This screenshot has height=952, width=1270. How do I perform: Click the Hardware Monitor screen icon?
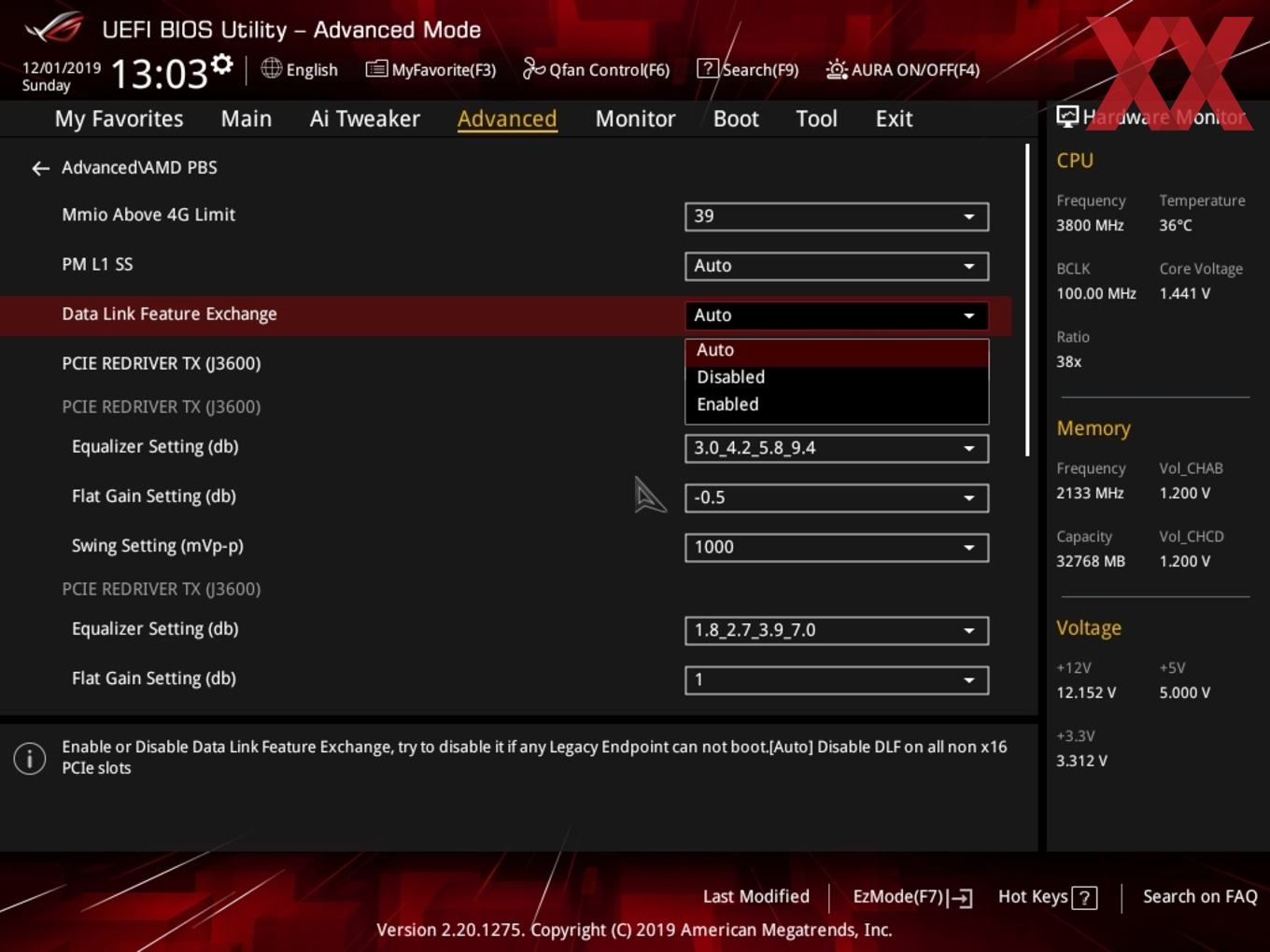[x=1067, y=117]
